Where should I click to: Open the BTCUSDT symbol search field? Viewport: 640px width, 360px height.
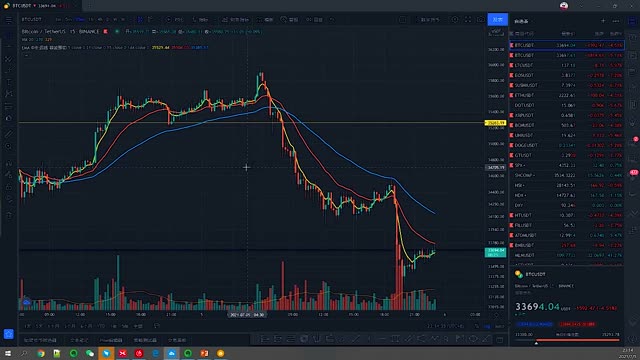tap(32, 20)
